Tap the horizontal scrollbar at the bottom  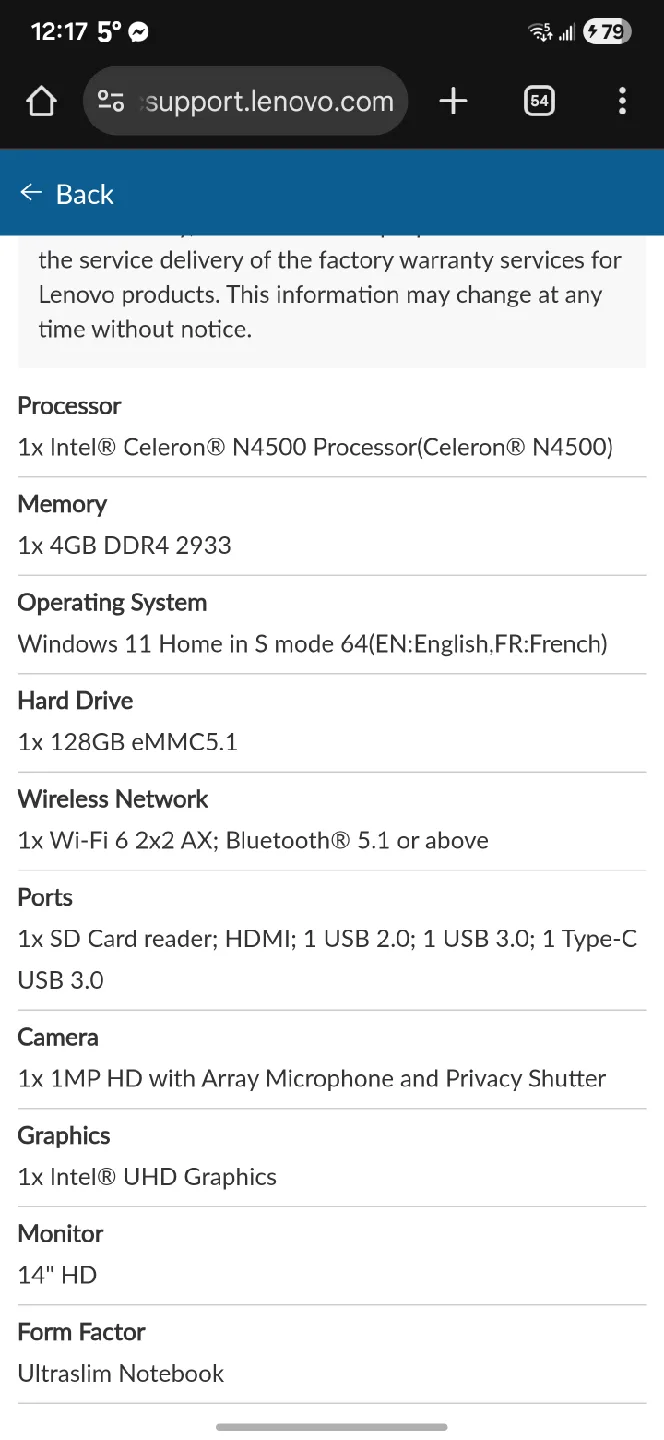coord(332,1427)
